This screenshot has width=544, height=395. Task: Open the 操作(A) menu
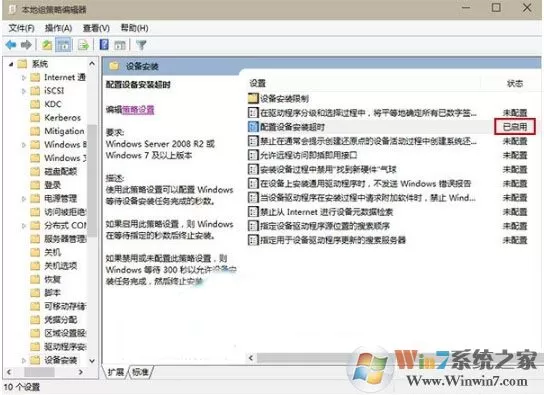(58, 28)
